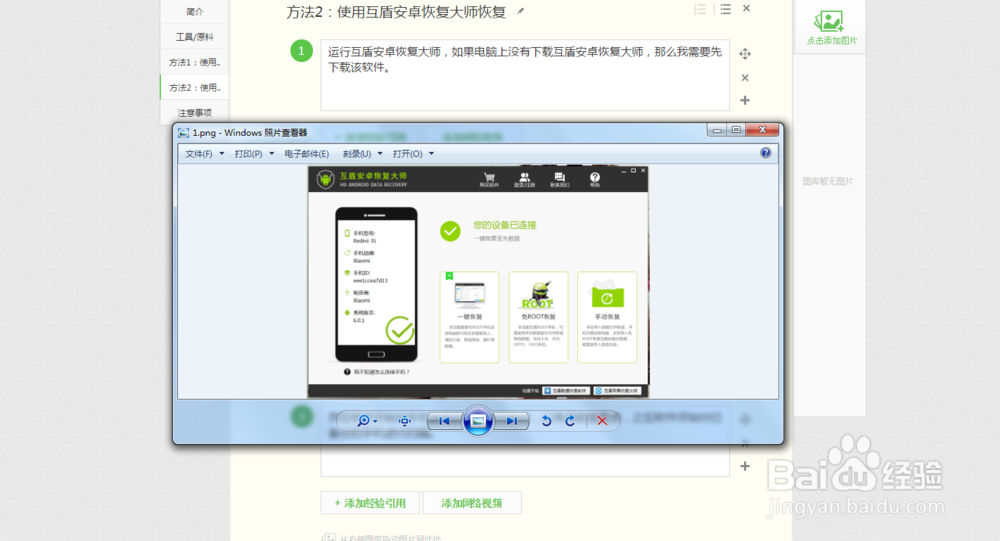Click the 点击添加图片 image icon

[829, 22]
